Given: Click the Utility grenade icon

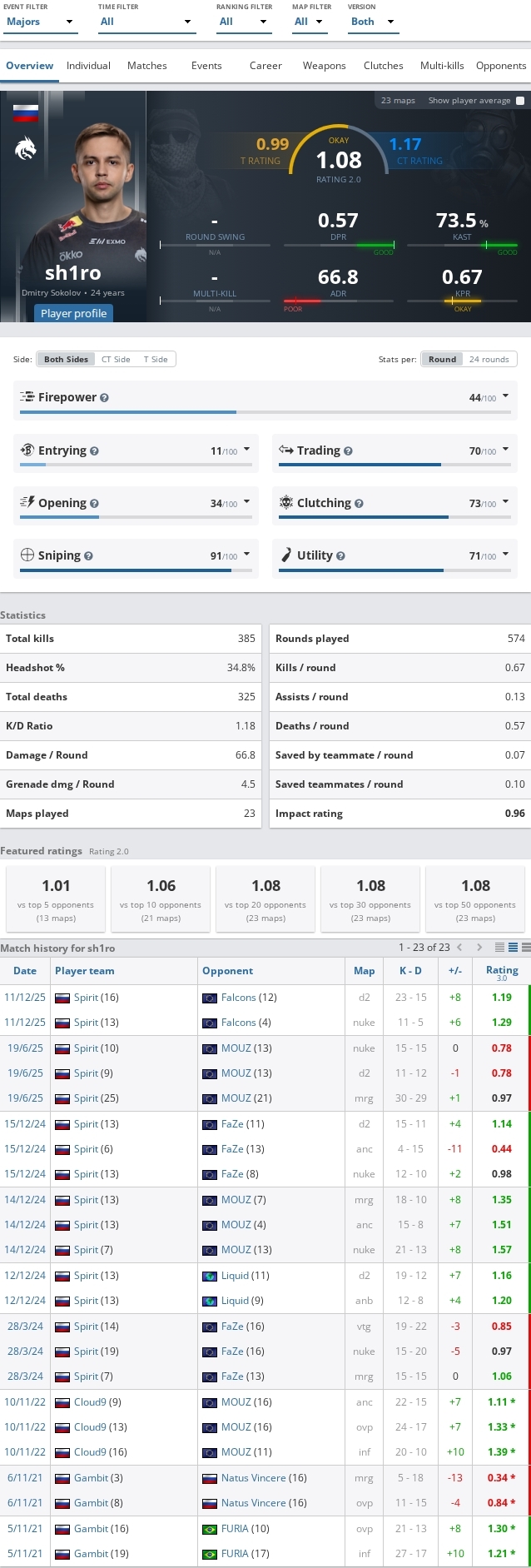Looking at the screenshot, I should point(286,555).
